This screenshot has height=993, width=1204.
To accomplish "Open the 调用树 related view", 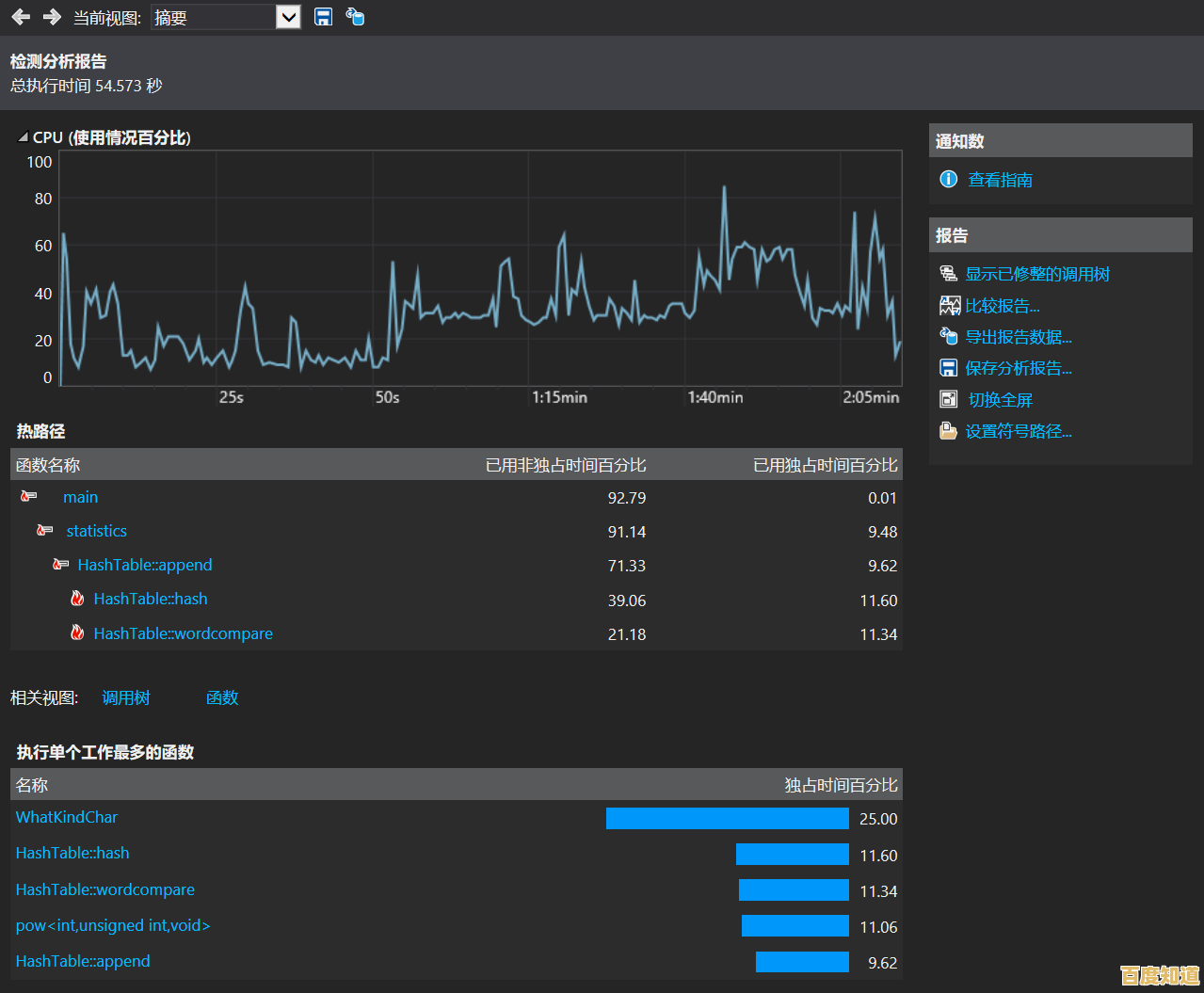I will [x=125, y=697].
